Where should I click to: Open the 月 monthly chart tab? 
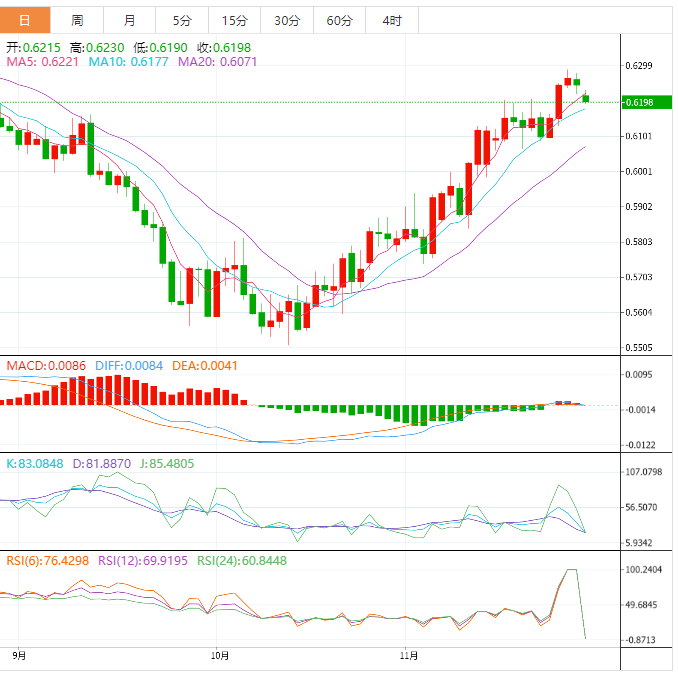(x=130, y=20)
